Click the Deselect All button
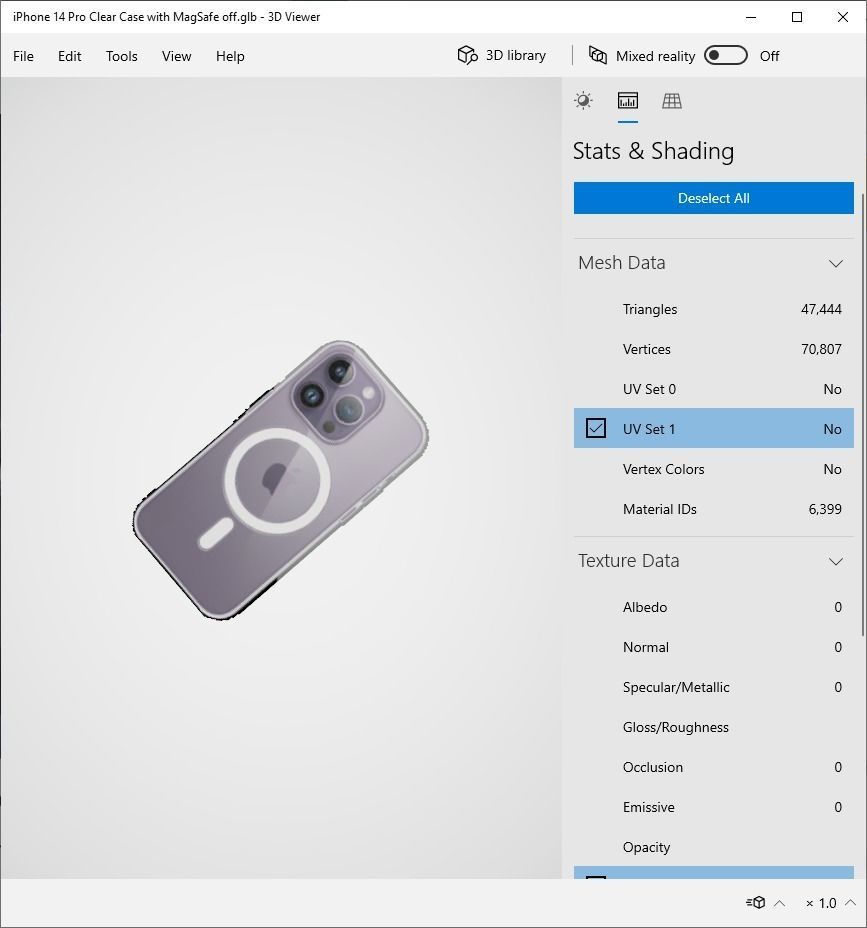Image resolution: width=867 pixels, height=928 pixels. coord(714,198)
